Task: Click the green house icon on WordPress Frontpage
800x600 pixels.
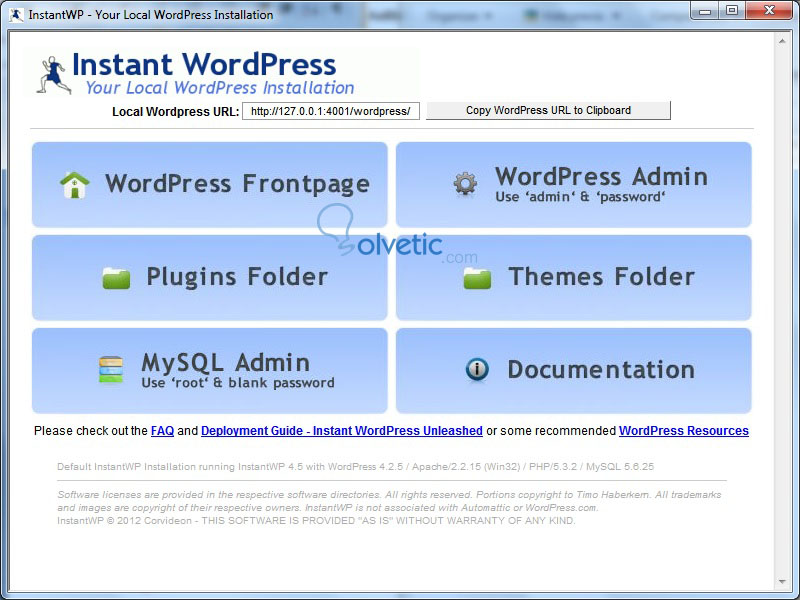Action: pos(74,185)
